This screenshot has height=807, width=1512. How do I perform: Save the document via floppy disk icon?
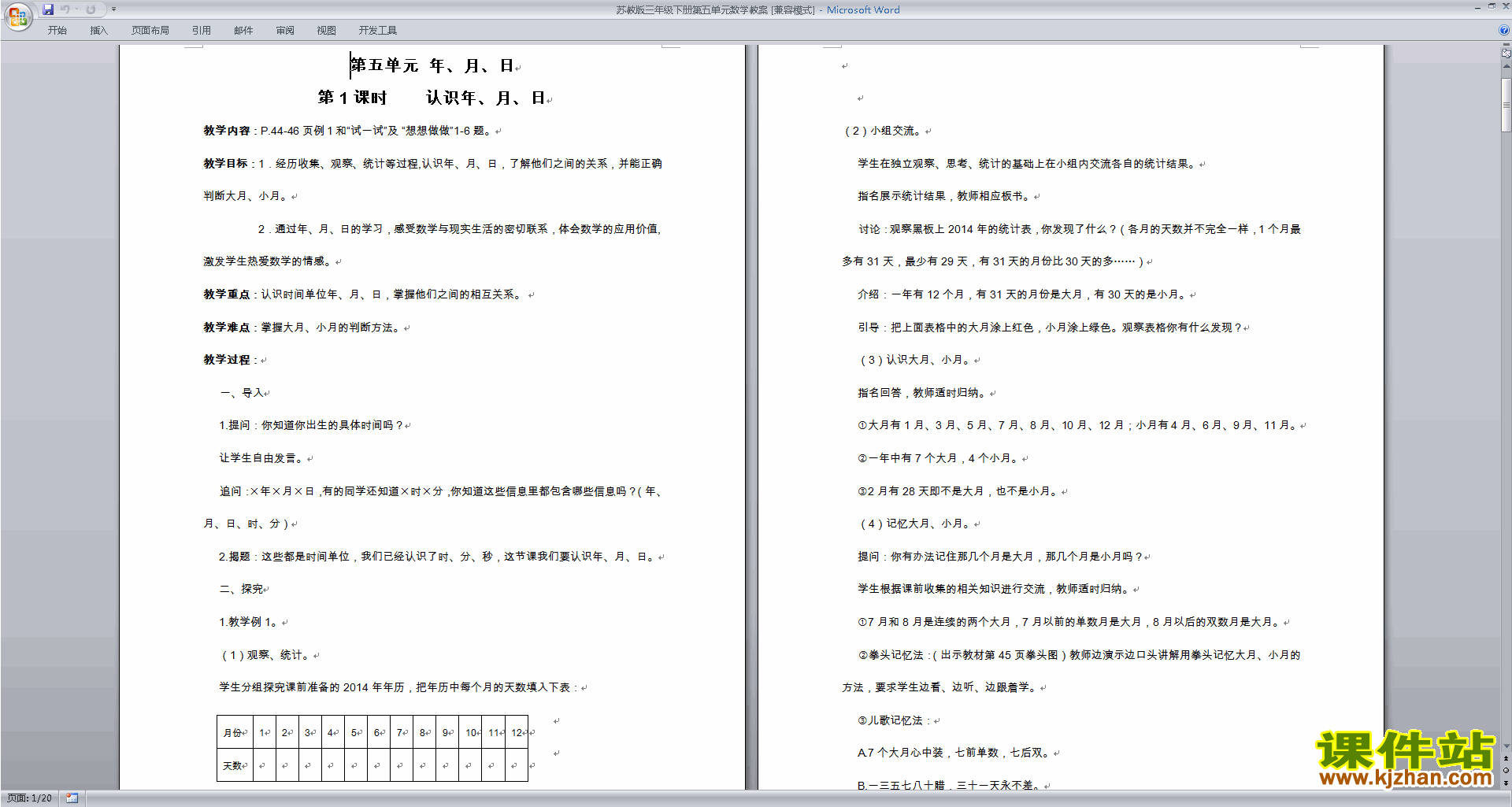click(48, 9)
